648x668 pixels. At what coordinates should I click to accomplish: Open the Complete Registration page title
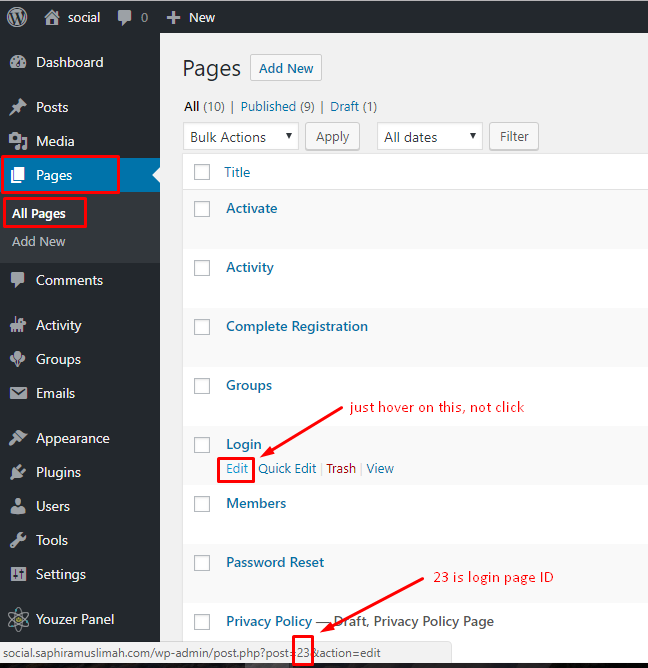(297, 326)
